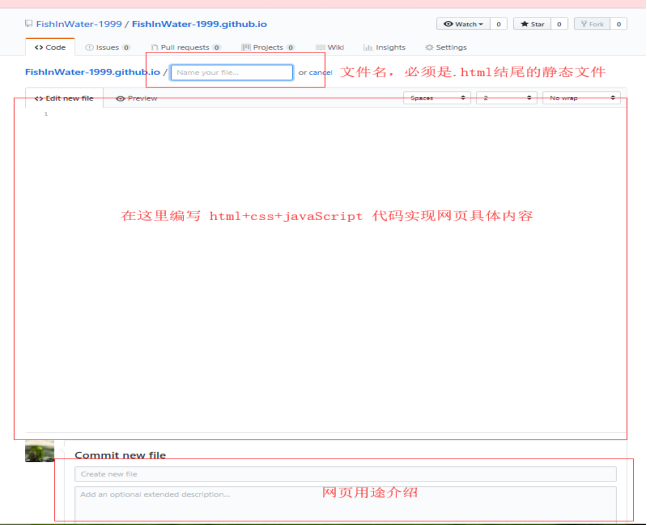Focus the Name your file input
Screen dimensions: 647x525
point(232,72)
